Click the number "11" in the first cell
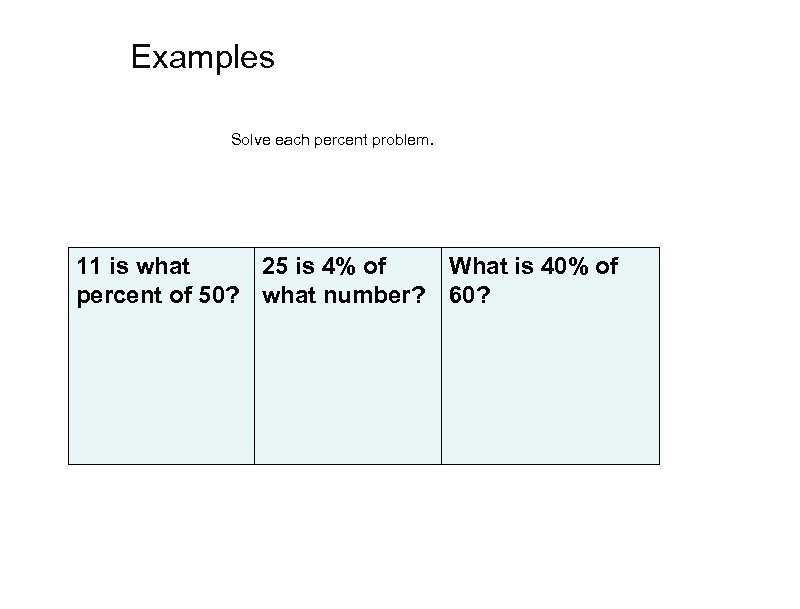Viewport: 800px width, 609px height. (x=90, y=267)
